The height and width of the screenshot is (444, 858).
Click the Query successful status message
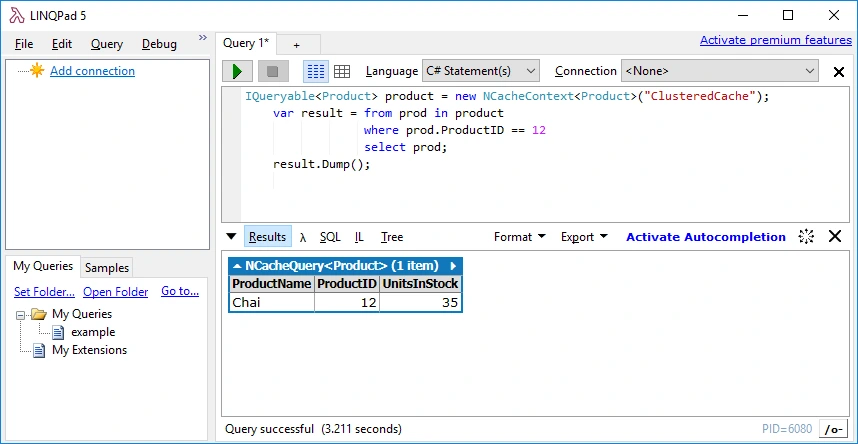pos(314,429)
